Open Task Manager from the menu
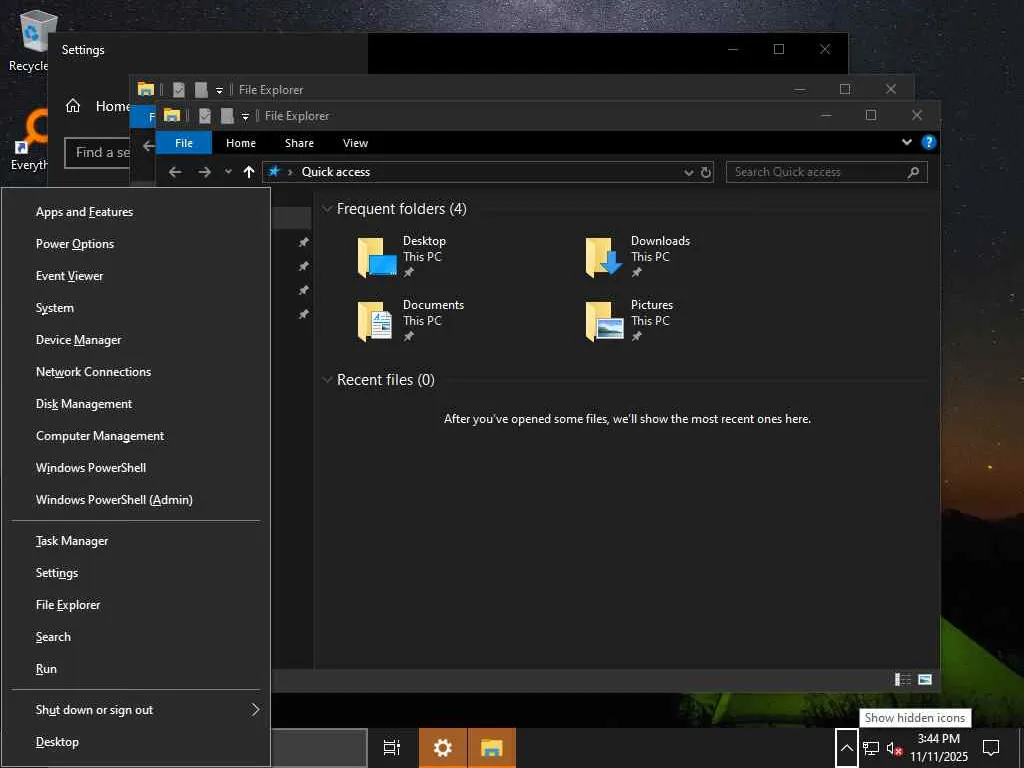This screenshot has width=1024, height=768. point(136,541)
